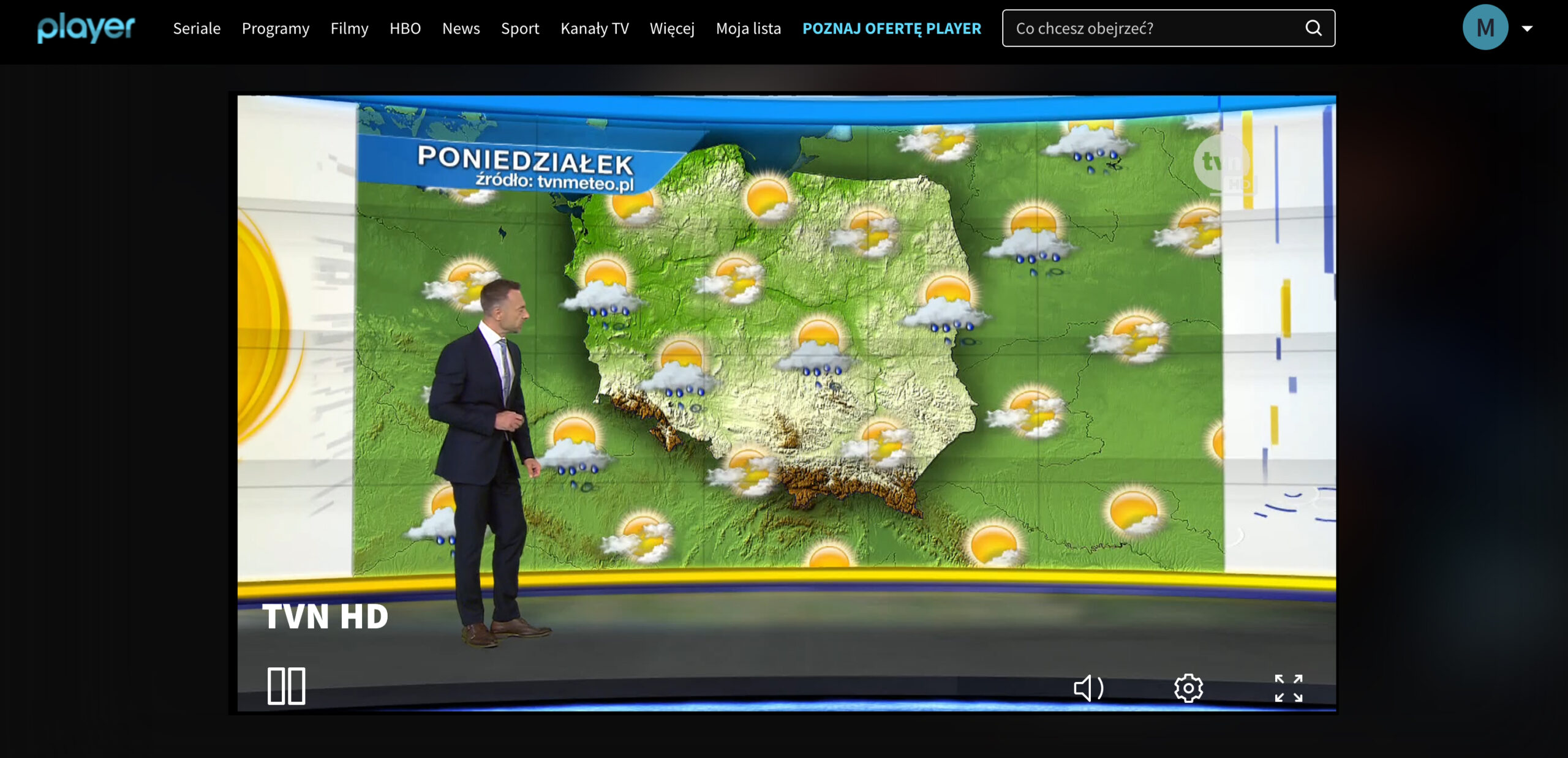This screenshot has width=1568, height=758.
Task: Open Moja lista page
Action: [x=748, y=28]
